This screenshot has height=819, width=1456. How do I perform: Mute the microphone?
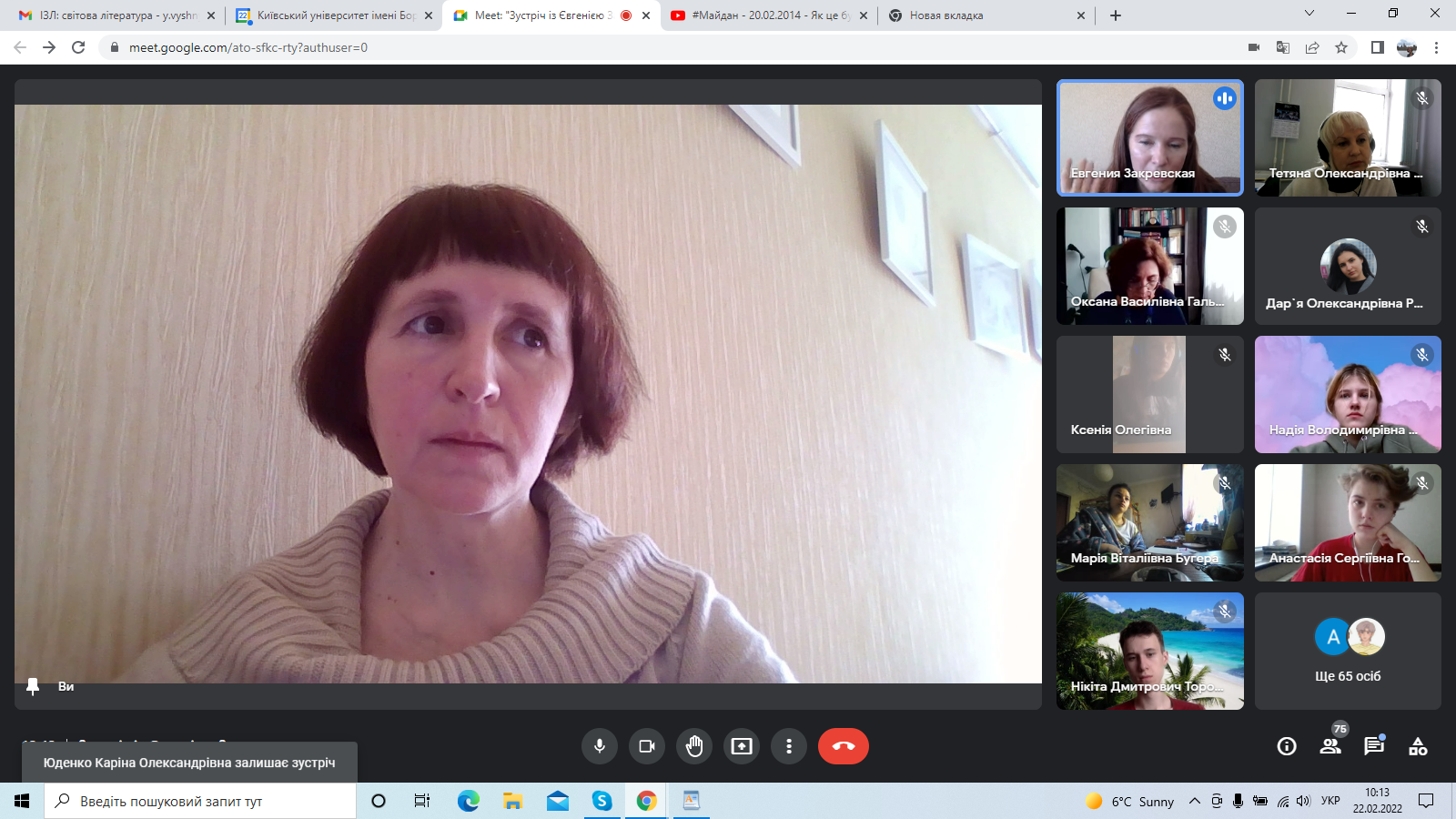tap(600, 746)
